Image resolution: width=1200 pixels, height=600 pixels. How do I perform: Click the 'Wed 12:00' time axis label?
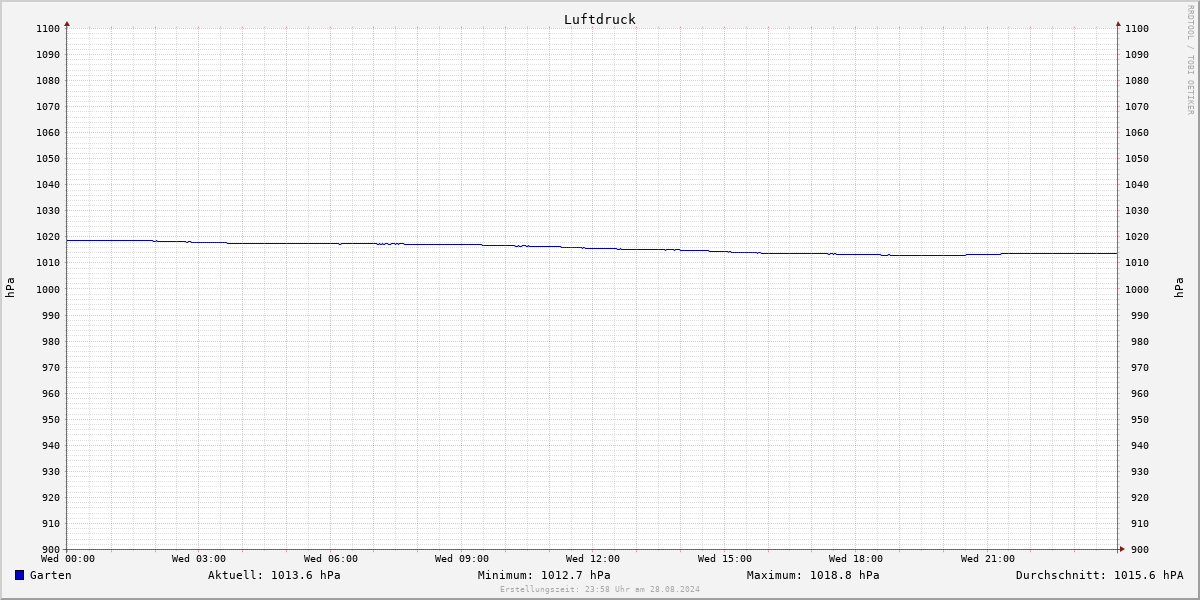(x=593, y=559)
